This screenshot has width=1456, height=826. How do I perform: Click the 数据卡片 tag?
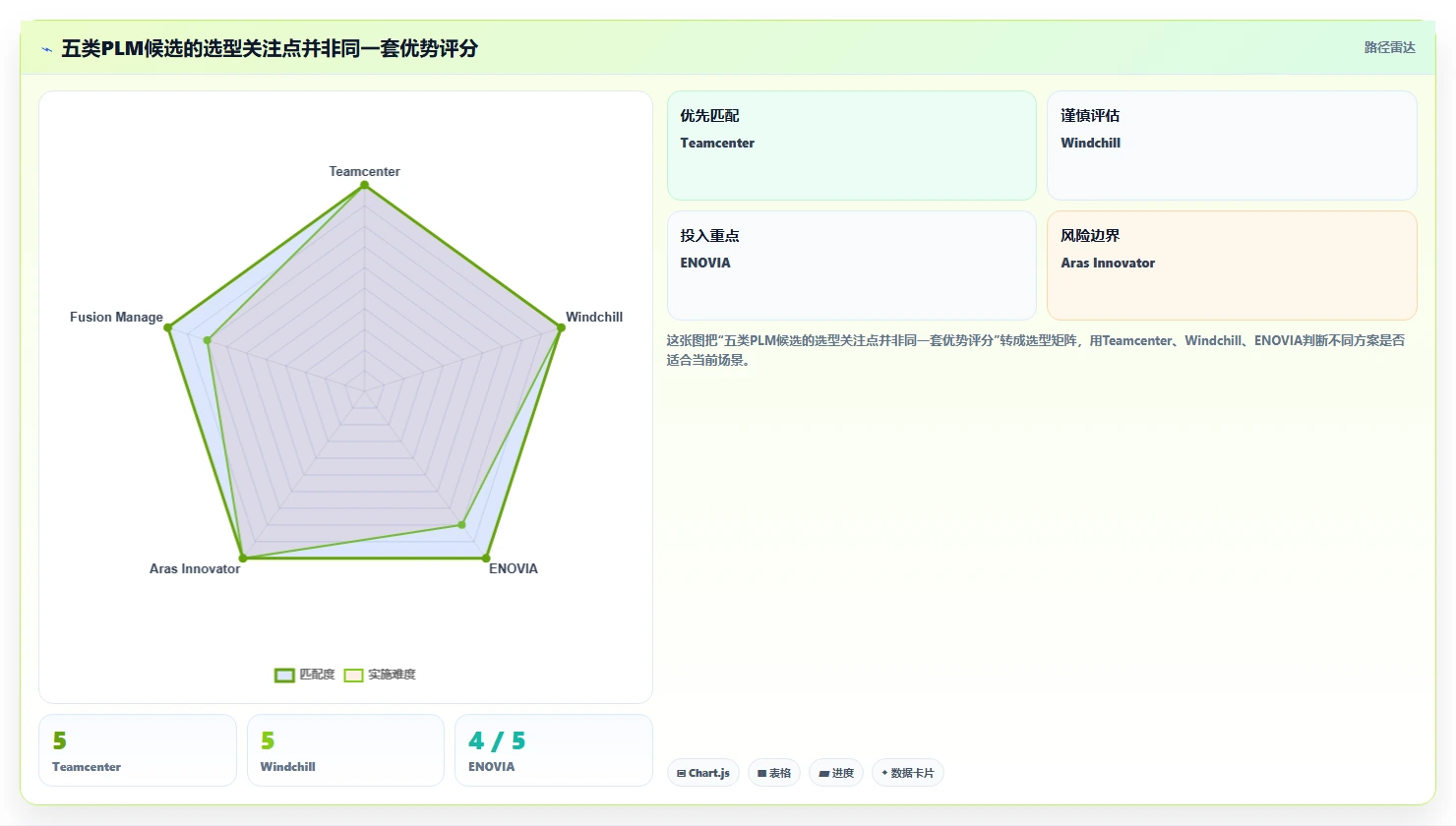[x=908, y=773]
